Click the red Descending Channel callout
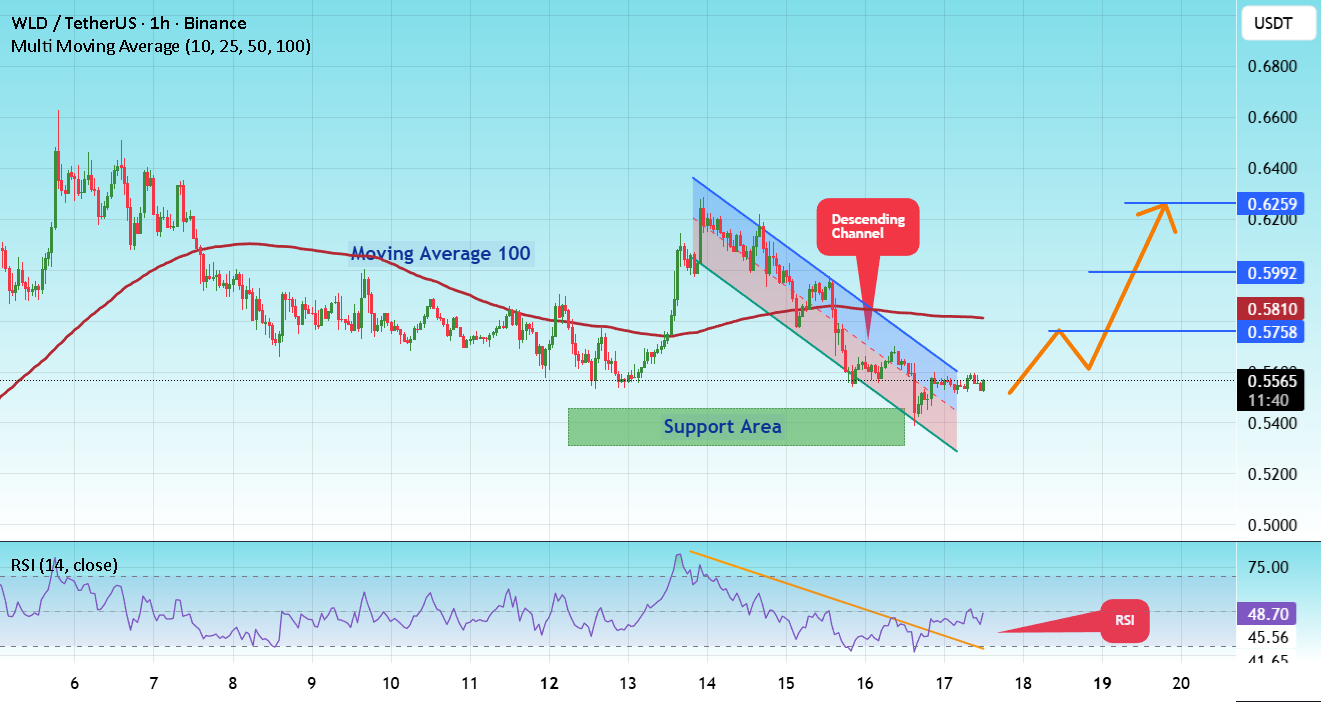Screen dimensions: 1321x702 coord(868,226)
